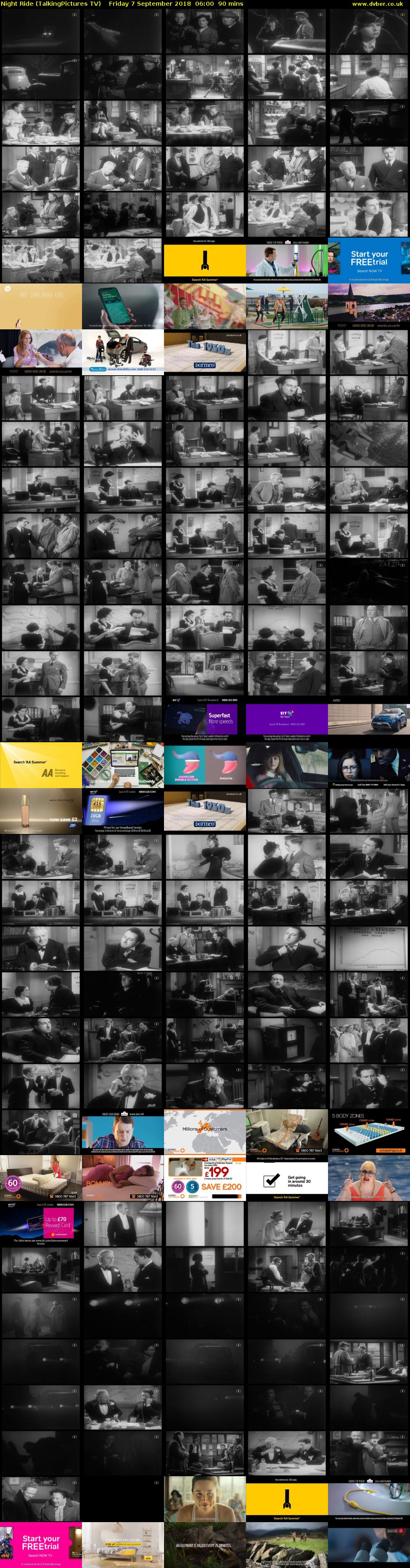The width and height of the screenshot is (410, 1568).
Task: Select the blonde woman thumbs-up ad thumbnail
Action: (x=369, y=1178)
